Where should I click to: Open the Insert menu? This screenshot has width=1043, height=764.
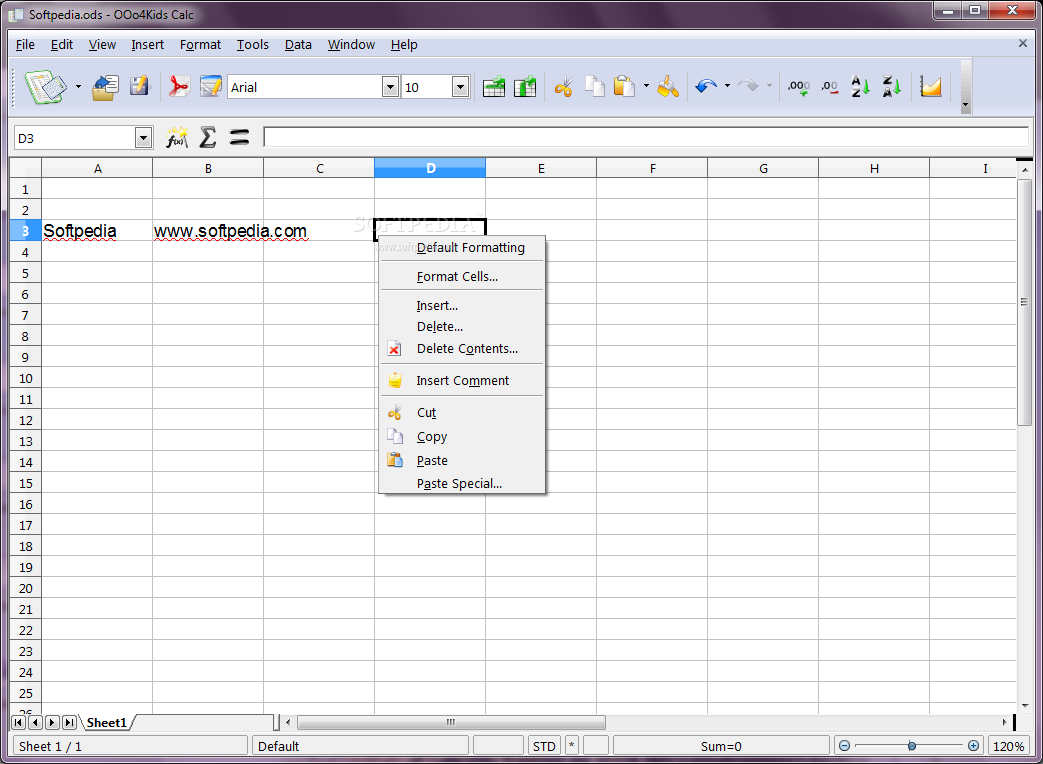pos(148,45)
